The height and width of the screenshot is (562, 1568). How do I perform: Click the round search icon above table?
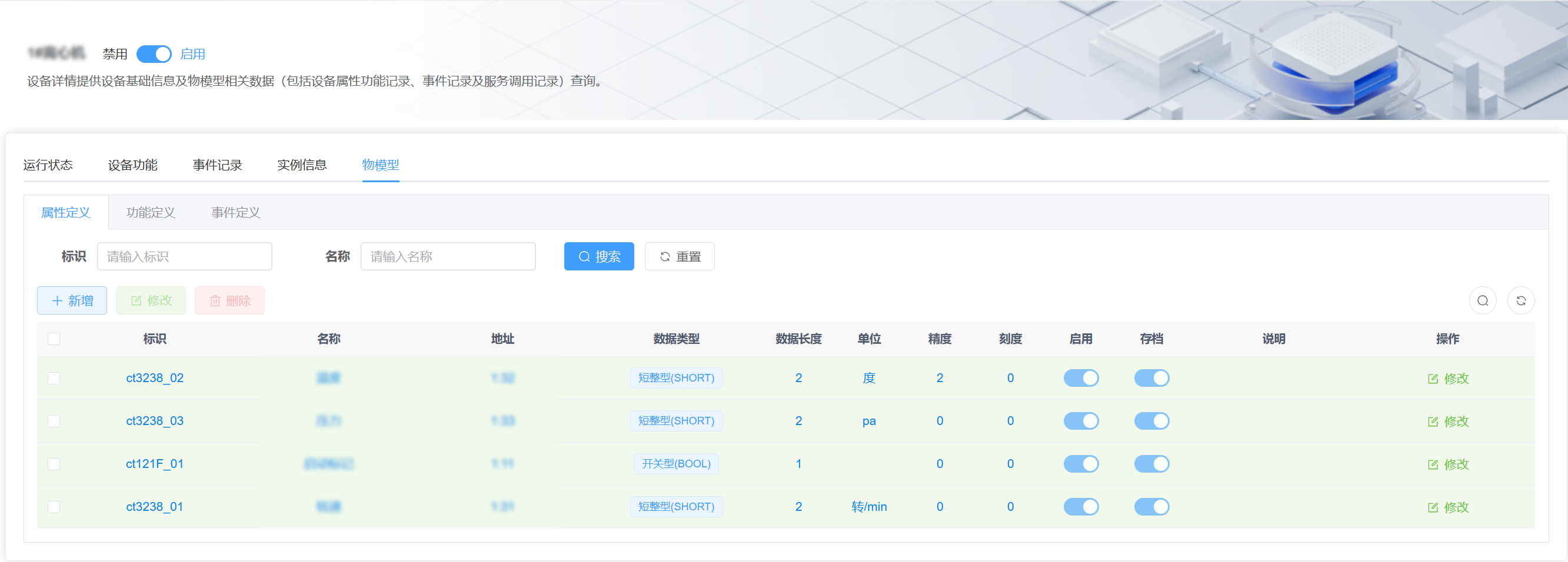(1482, 300)
